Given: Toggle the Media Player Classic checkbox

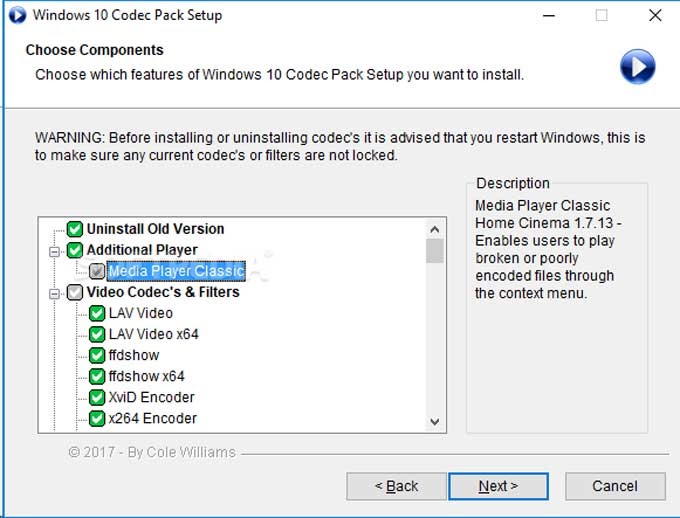Looking at the screenshot, I should pyautogui.click(x=97, y=271).
